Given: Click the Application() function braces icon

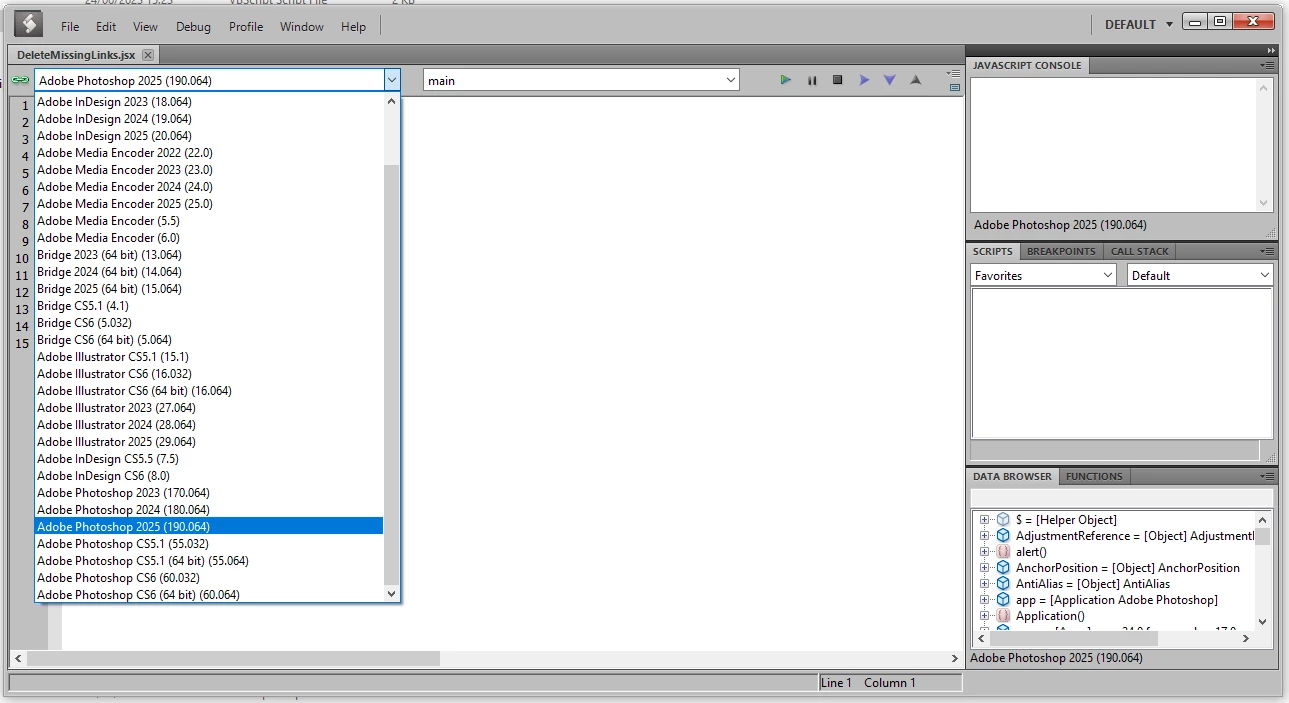Looking at the screenshot, I should pyautogui.click(x=1003, y=616).
